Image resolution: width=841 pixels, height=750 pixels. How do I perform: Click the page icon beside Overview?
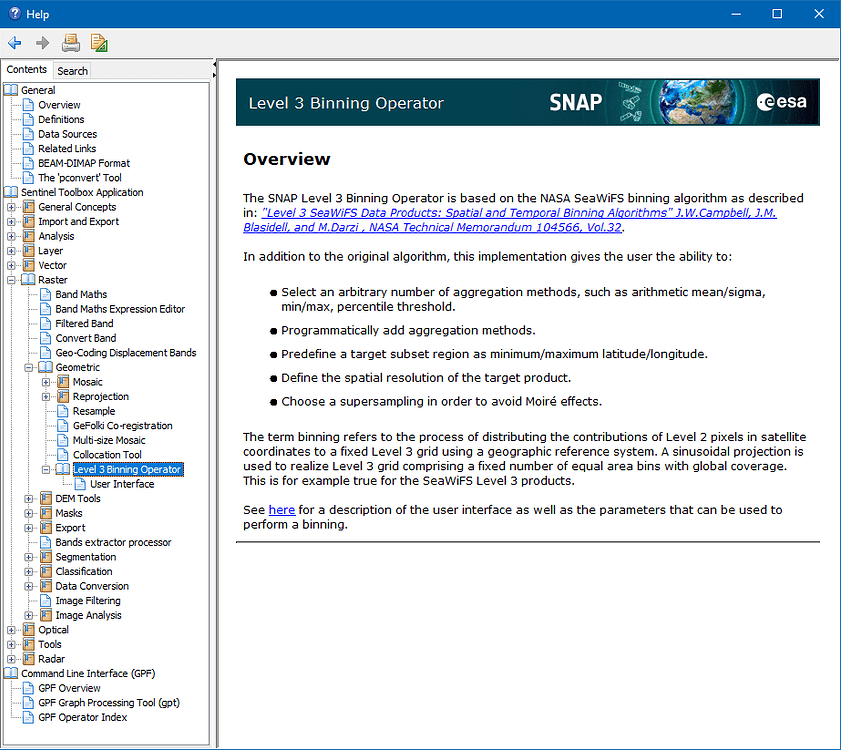28,105
